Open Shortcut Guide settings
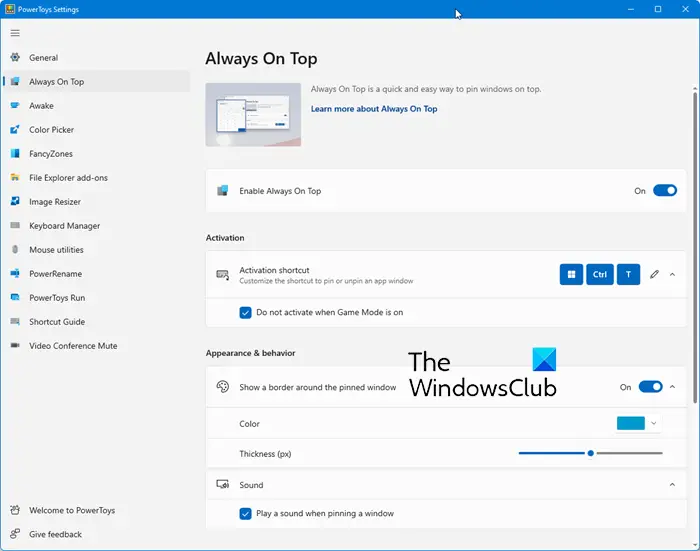The height and width of the screenshot is (551, 700). coord(96,322)
